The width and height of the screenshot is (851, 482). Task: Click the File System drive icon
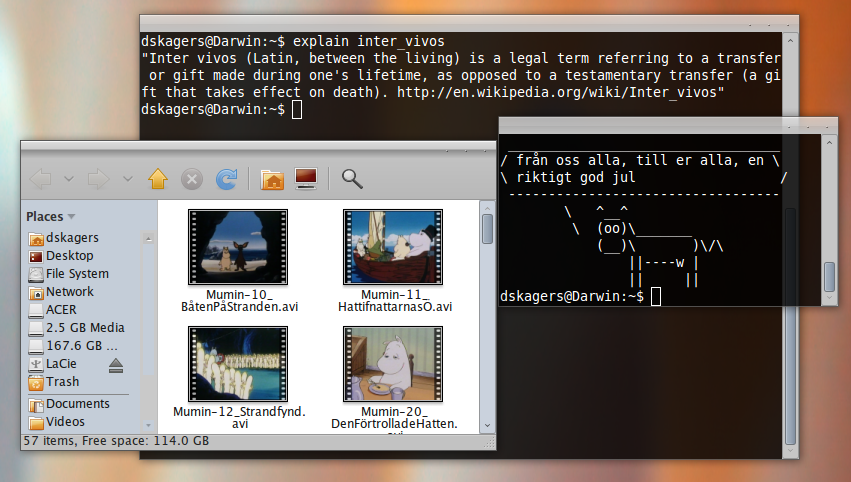pyautogui.click(x=36, y=274)
